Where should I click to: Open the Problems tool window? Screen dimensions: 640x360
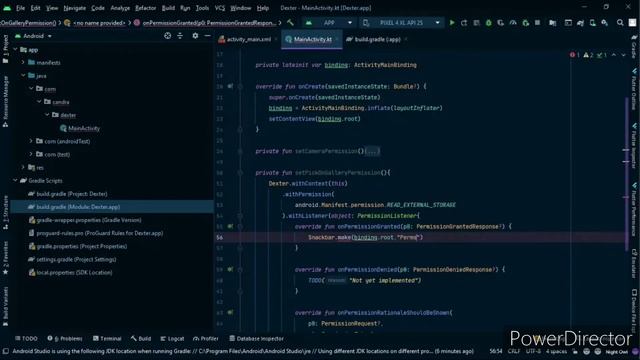(65, 338)
